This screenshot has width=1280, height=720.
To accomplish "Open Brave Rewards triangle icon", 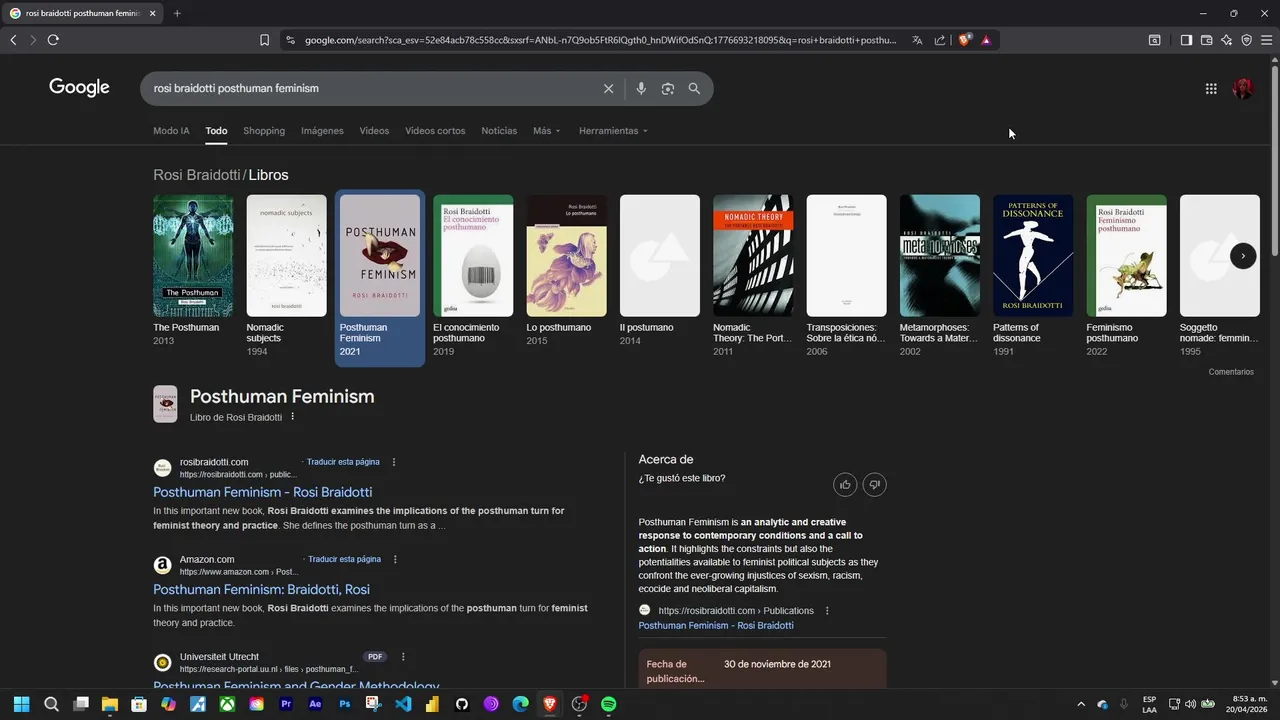I will (986, 40).
